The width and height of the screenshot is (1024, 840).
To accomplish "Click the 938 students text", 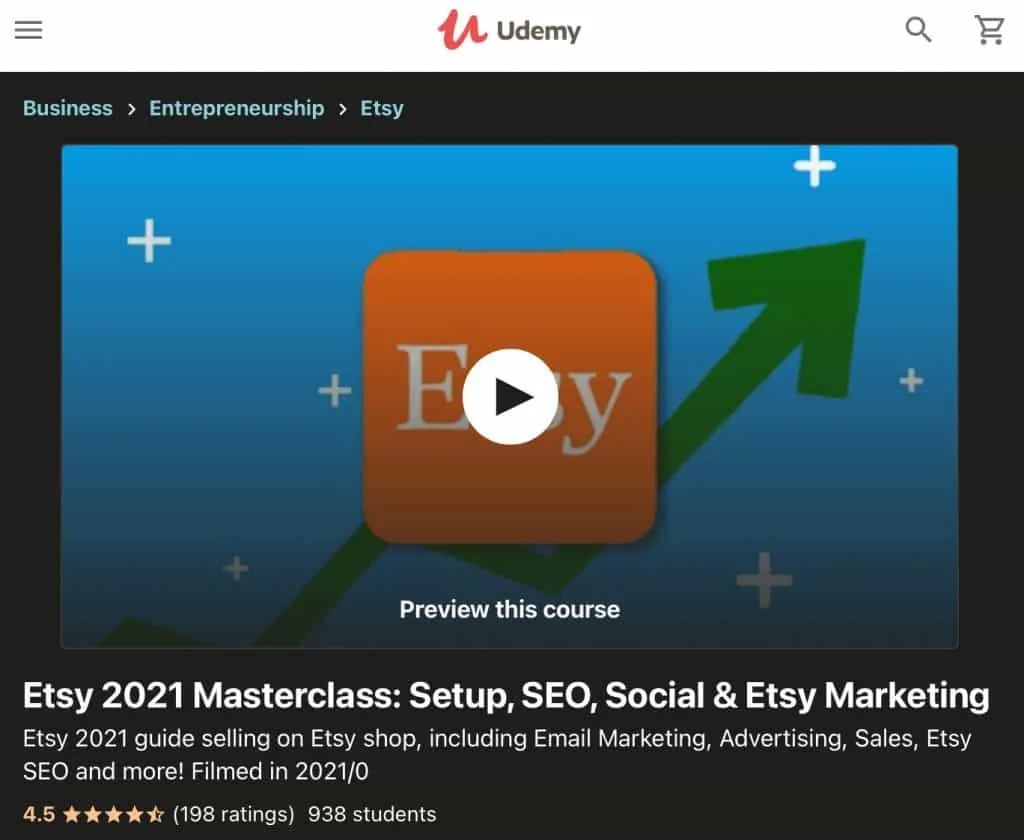I will point(372,815).
